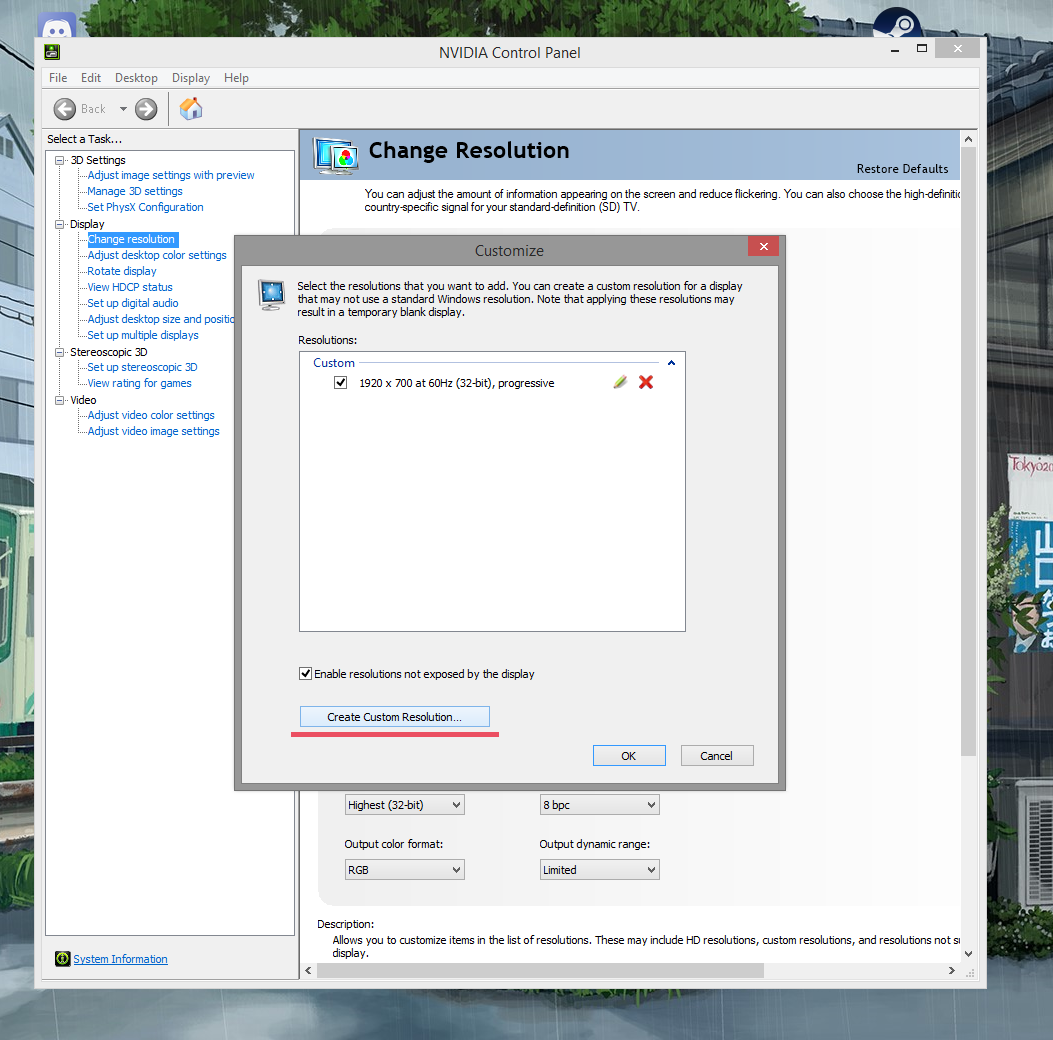The height and width of the screenshot is (1040, 1053).
Task: Collapse the Stereoscopic 3D tree node
Action: (x=59, y=352)
